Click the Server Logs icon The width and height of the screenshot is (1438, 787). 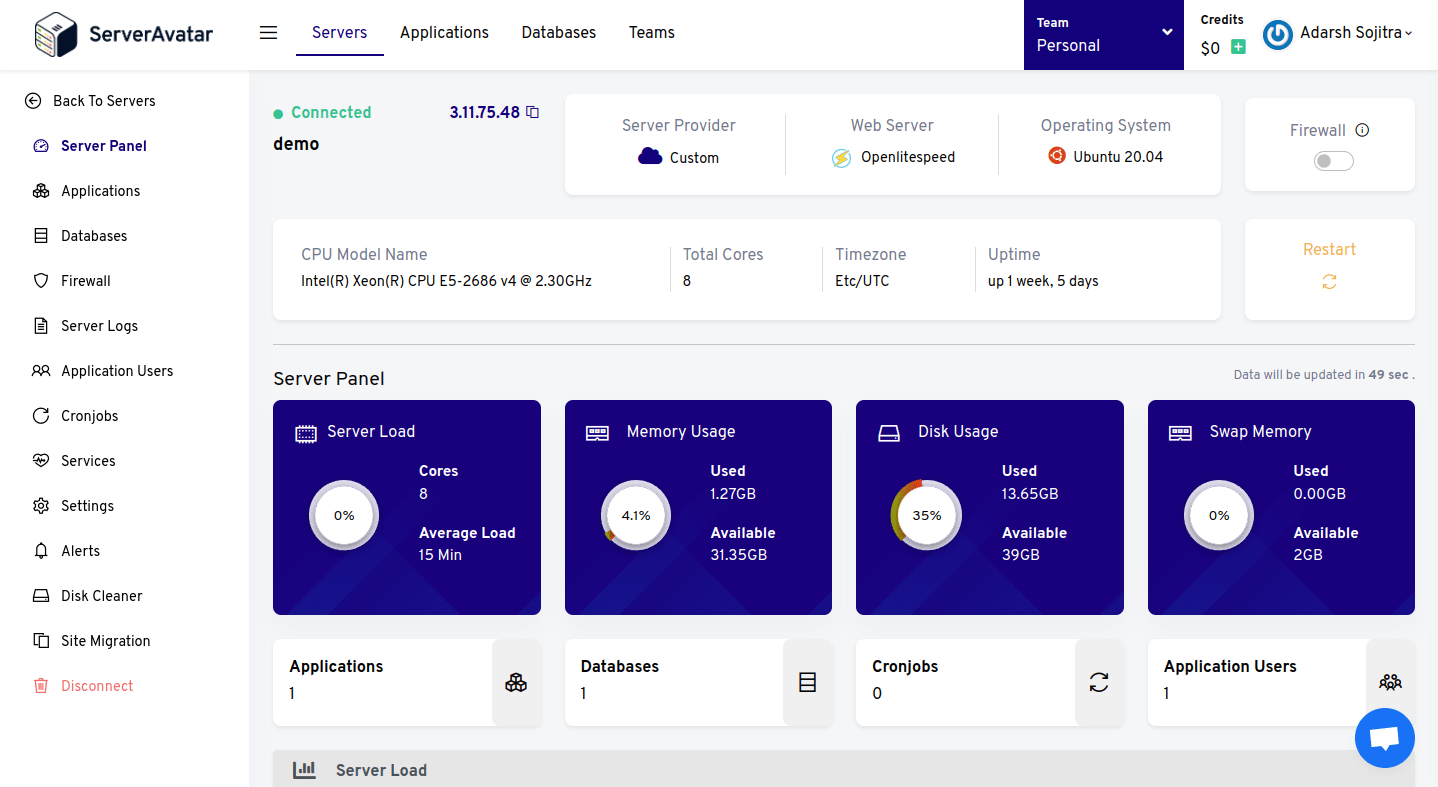[40, 325]
